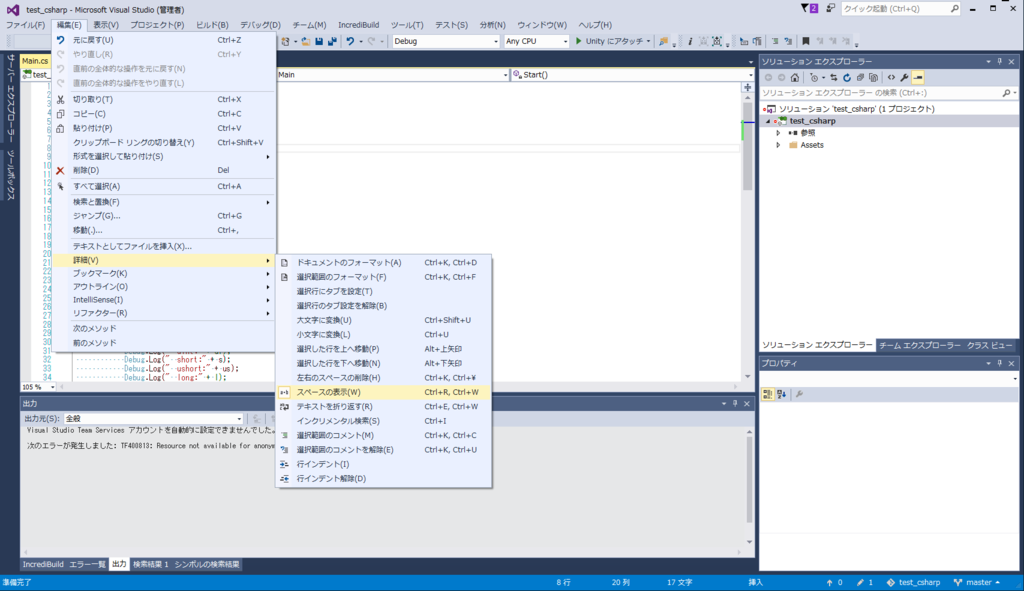Open アウトライン(O) submenu
Screen dimensions: 1024x591
pyautogui.click(x=165, y=287)
